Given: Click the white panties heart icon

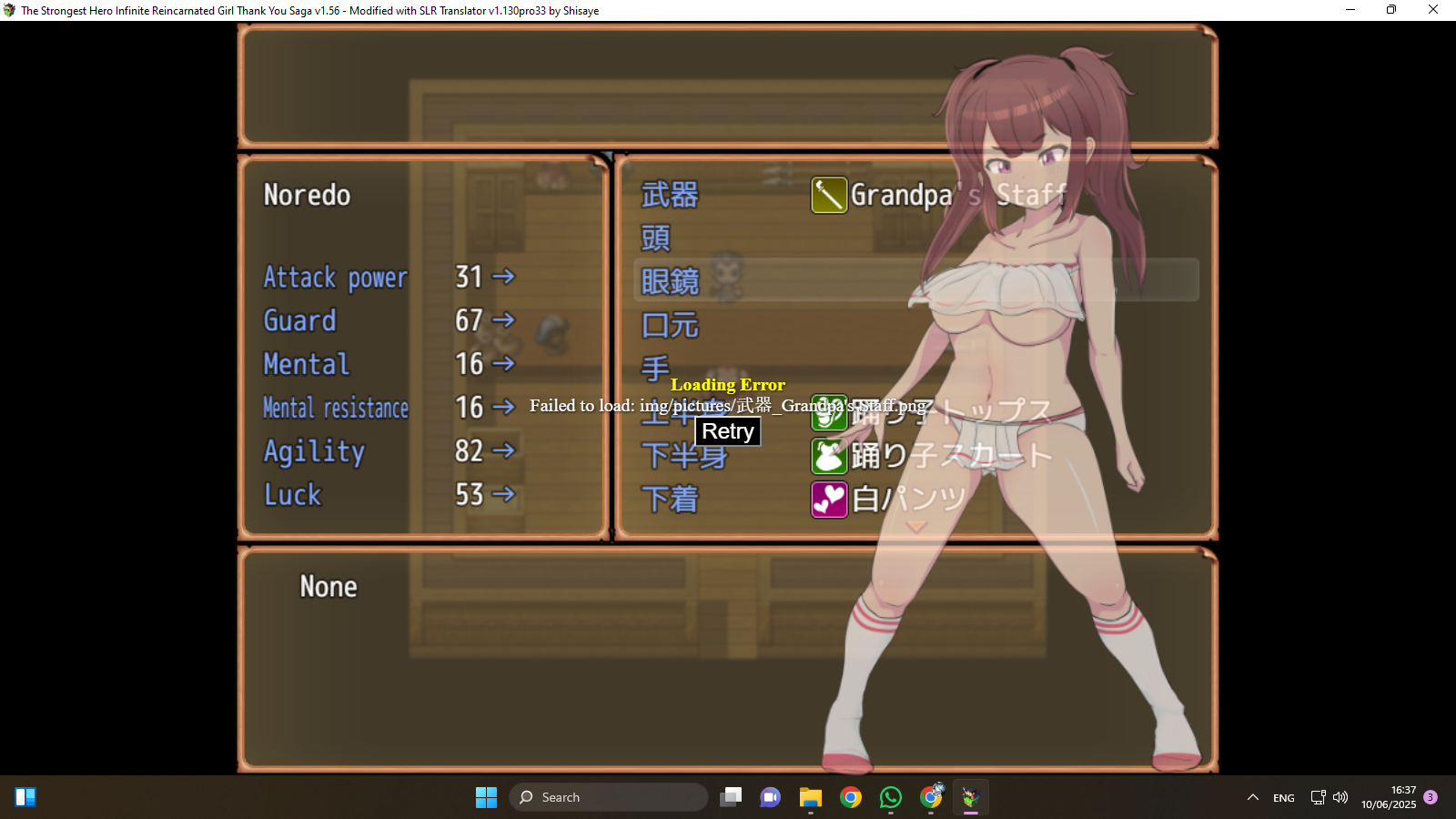Looking at the screenshot, I should click(x=828, y=500).
